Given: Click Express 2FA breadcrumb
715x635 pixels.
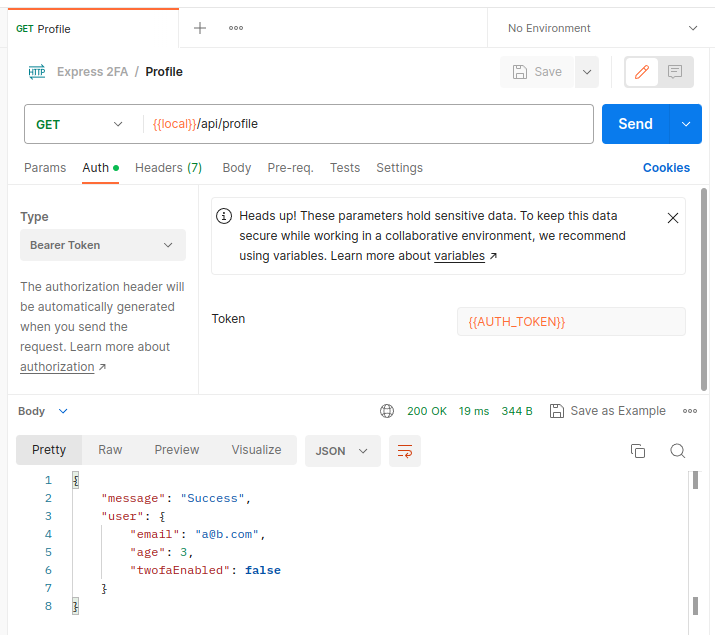Looking at the screenshot, I should point(92,72).
